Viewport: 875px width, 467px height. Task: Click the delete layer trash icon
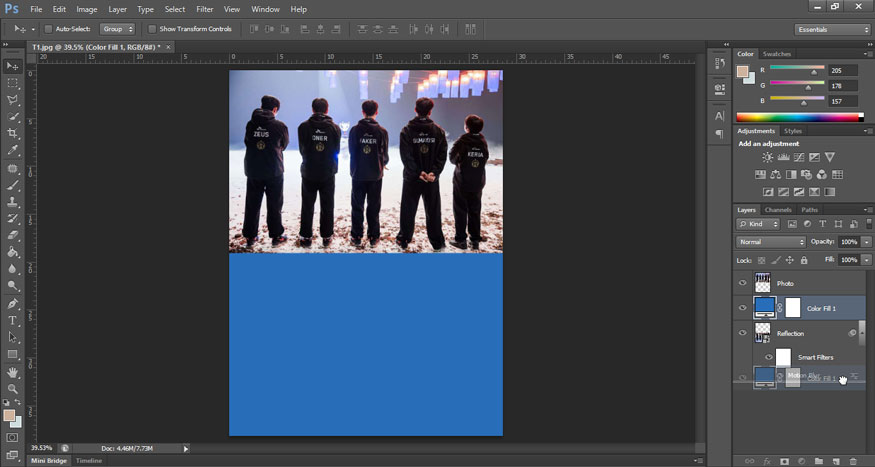tap(852, 461)
